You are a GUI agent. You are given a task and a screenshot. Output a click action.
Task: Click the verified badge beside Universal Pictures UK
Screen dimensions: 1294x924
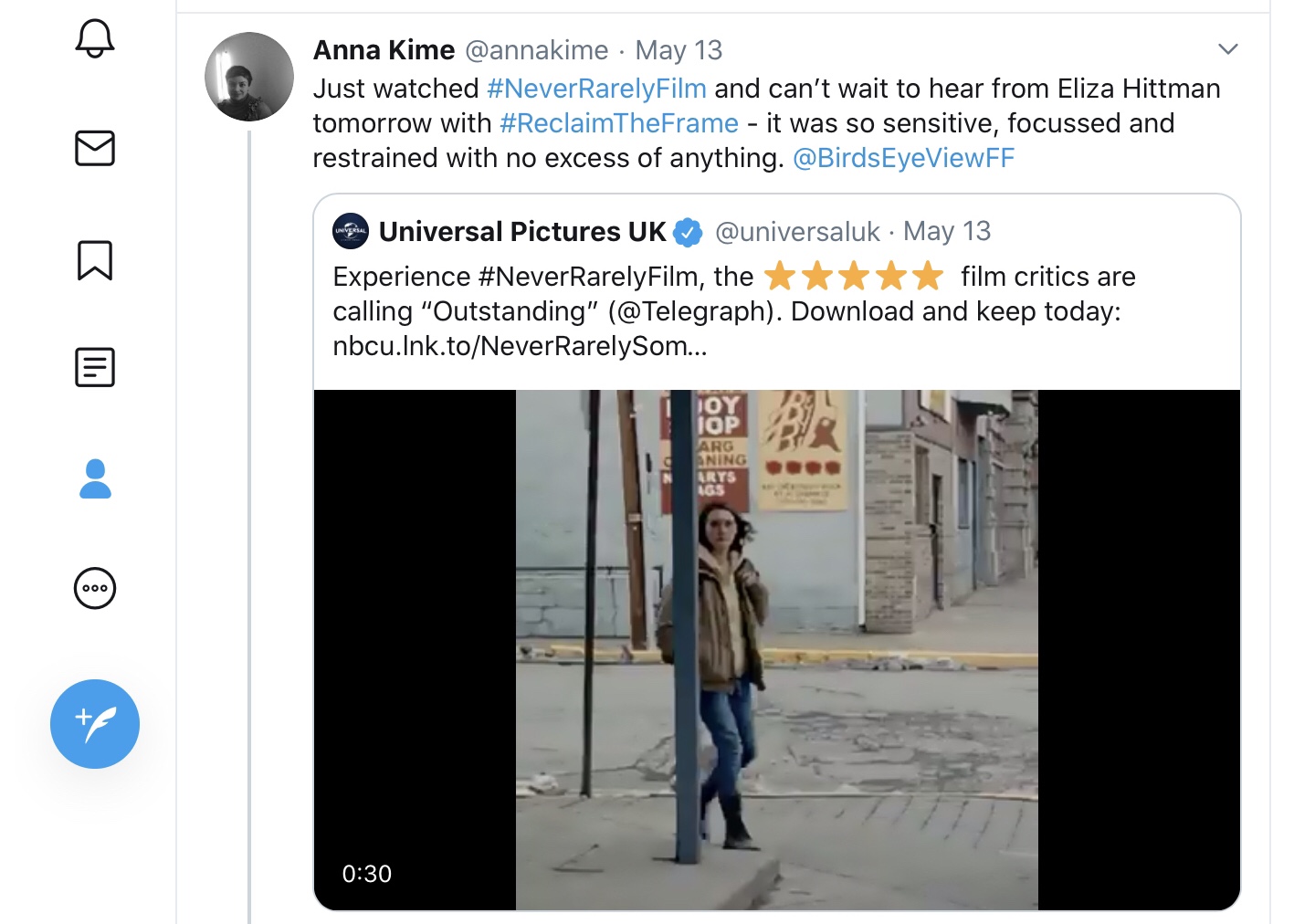(x=688, y=233)
